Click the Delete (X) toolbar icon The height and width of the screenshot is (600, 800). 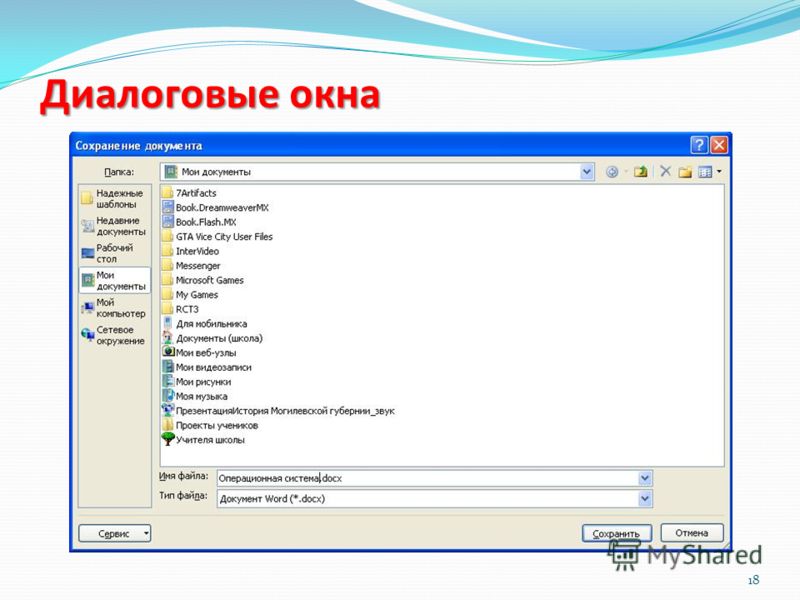pos(665,171)
